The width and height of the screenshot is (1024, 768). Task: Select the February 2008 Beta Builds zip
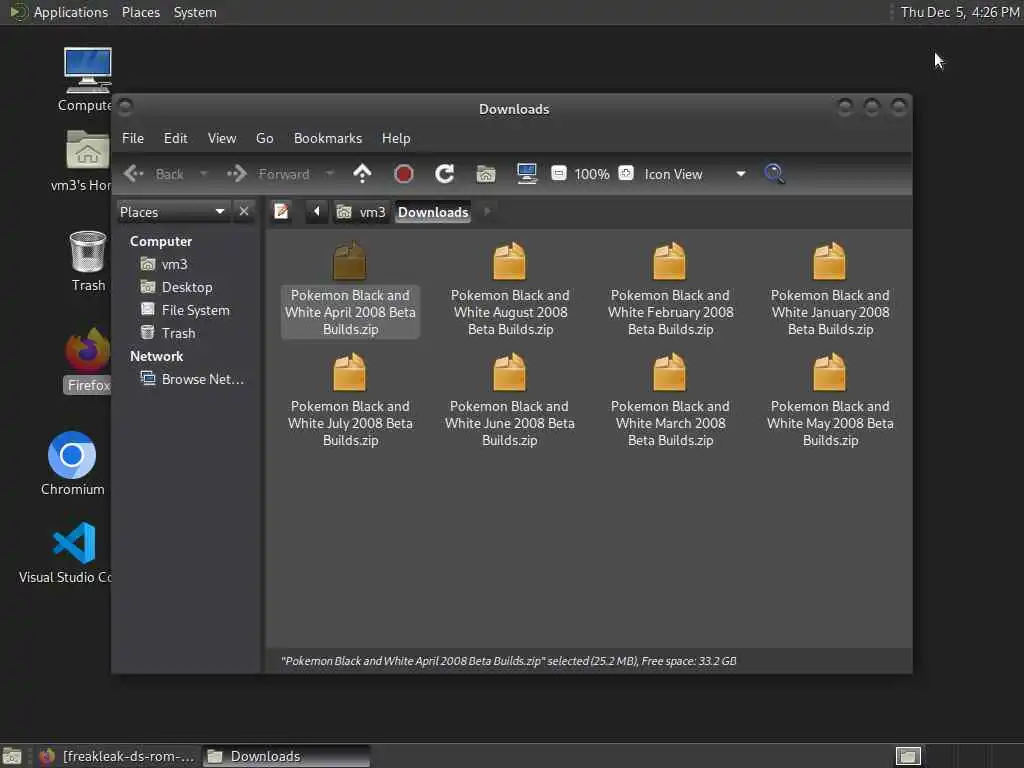670,288
